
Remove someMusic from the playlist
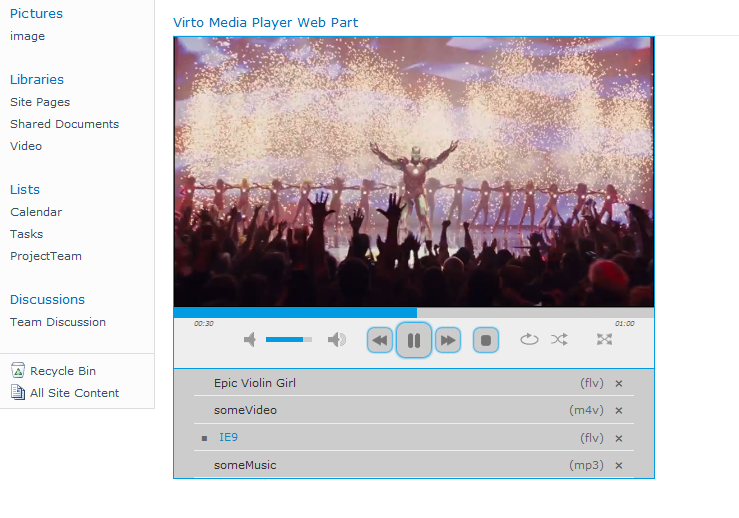click(x=619, y=466)
